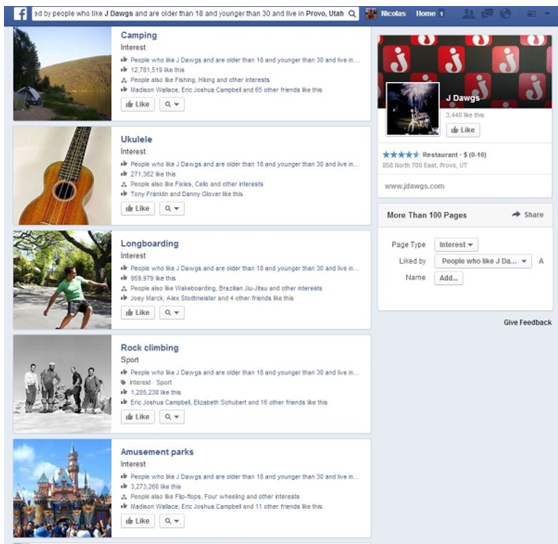Click the Name Add... button
Screen dimensions: 558x544
point(448,278)
